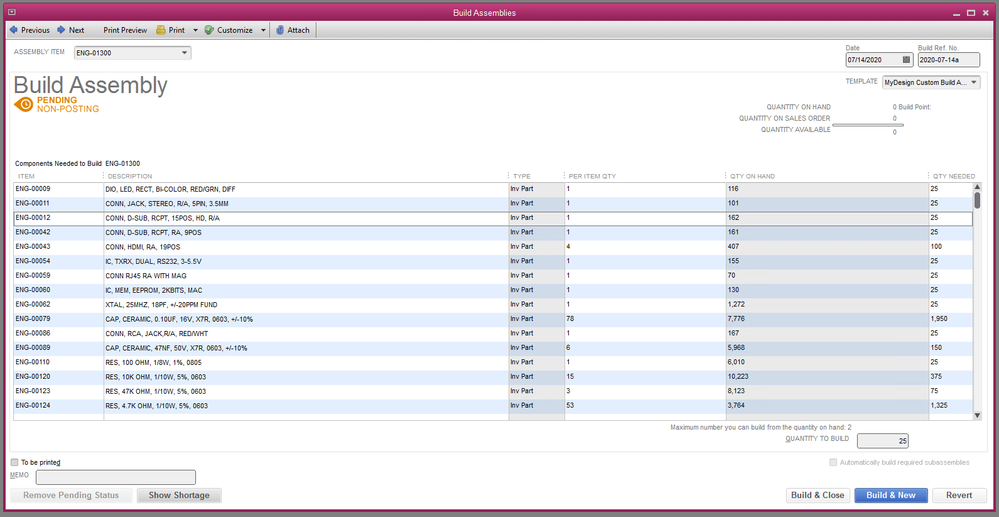This screenshot has height=517, width=999.
Task: Click Build & Close button
Action: pyautogui.click(x=817, y=495)
